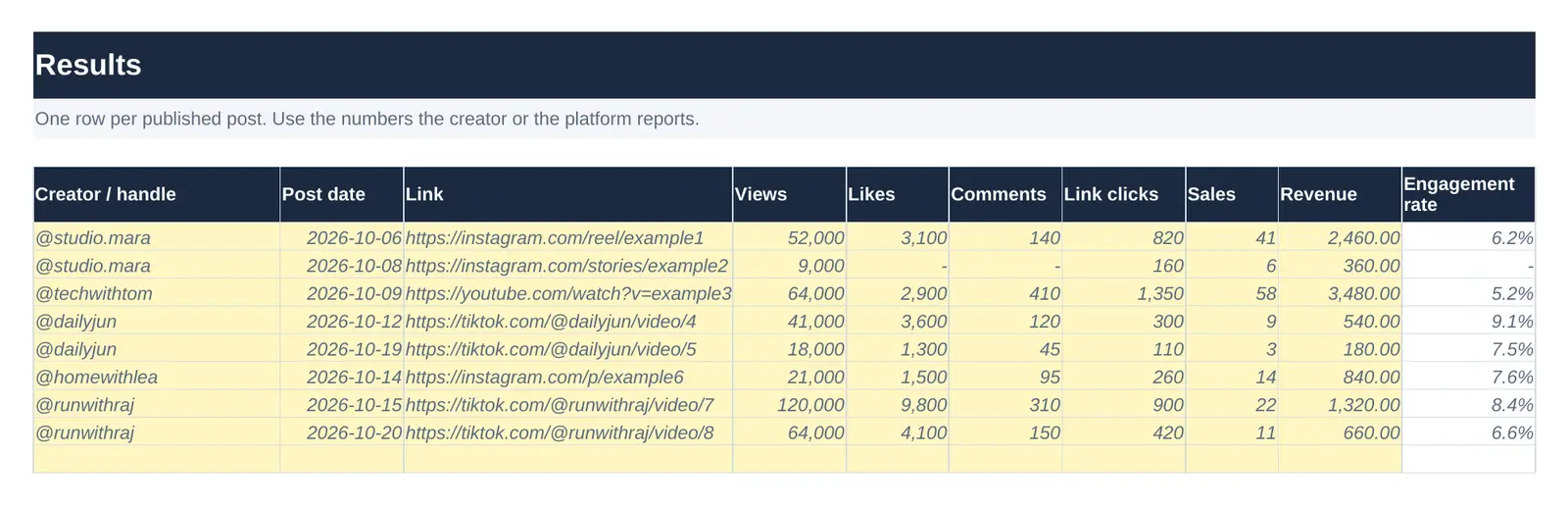Click the post date 2026-10-15
Image resolution: width=1568 pixels, height=505 pixels.
click(342, 405)
